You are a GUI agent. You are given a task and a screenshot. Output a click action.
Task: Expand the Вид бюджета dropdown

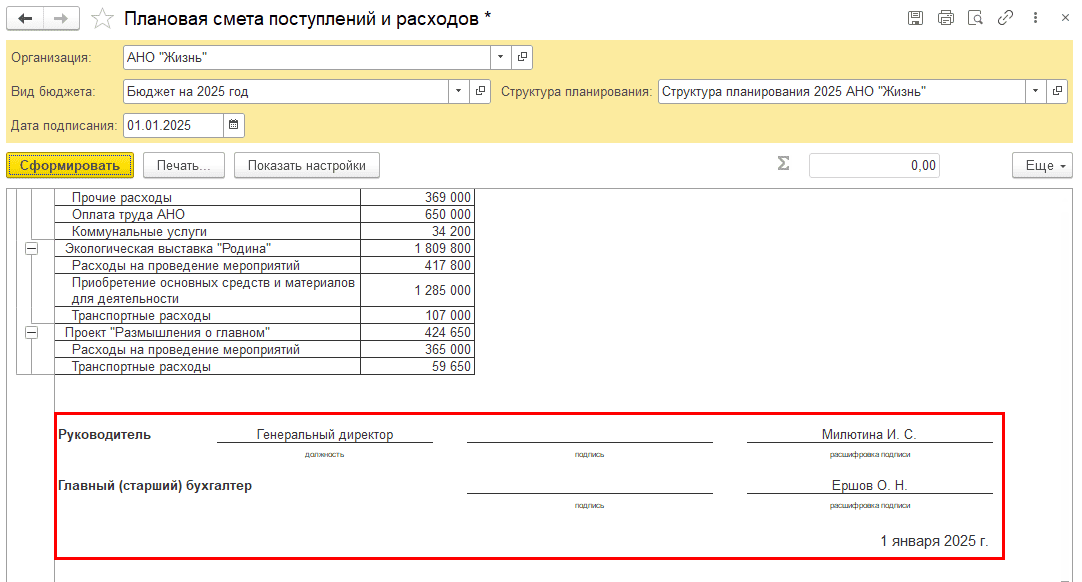click(x=458, y=91)
